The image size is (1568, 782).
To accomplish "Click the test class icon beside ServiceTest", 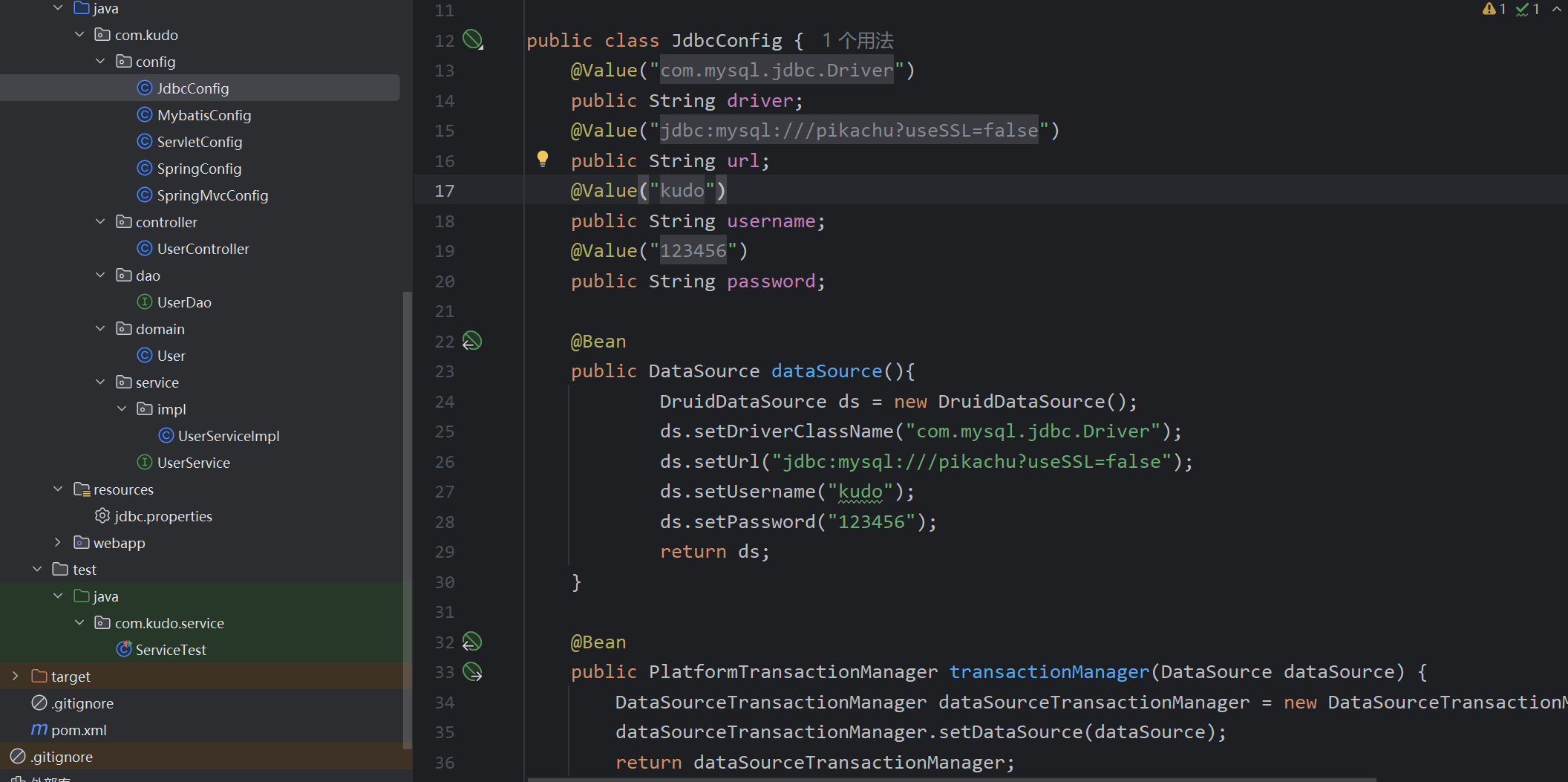I will coord(124,649).
